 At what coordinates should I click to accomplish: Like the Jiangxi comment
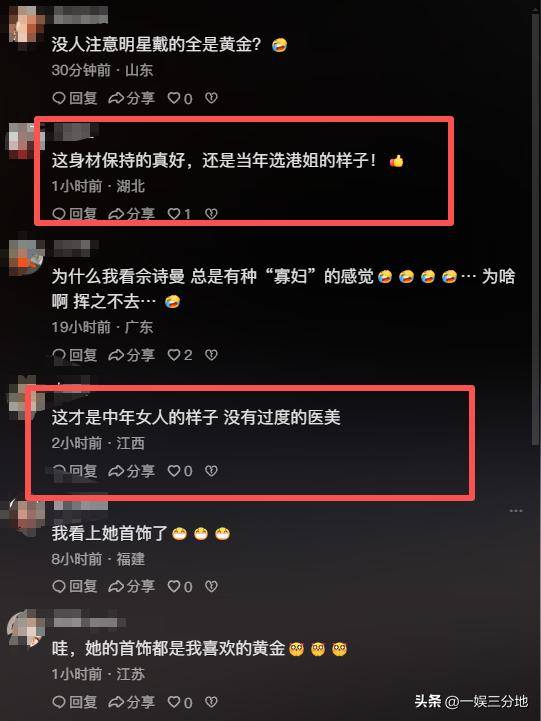tap(180, 471)
